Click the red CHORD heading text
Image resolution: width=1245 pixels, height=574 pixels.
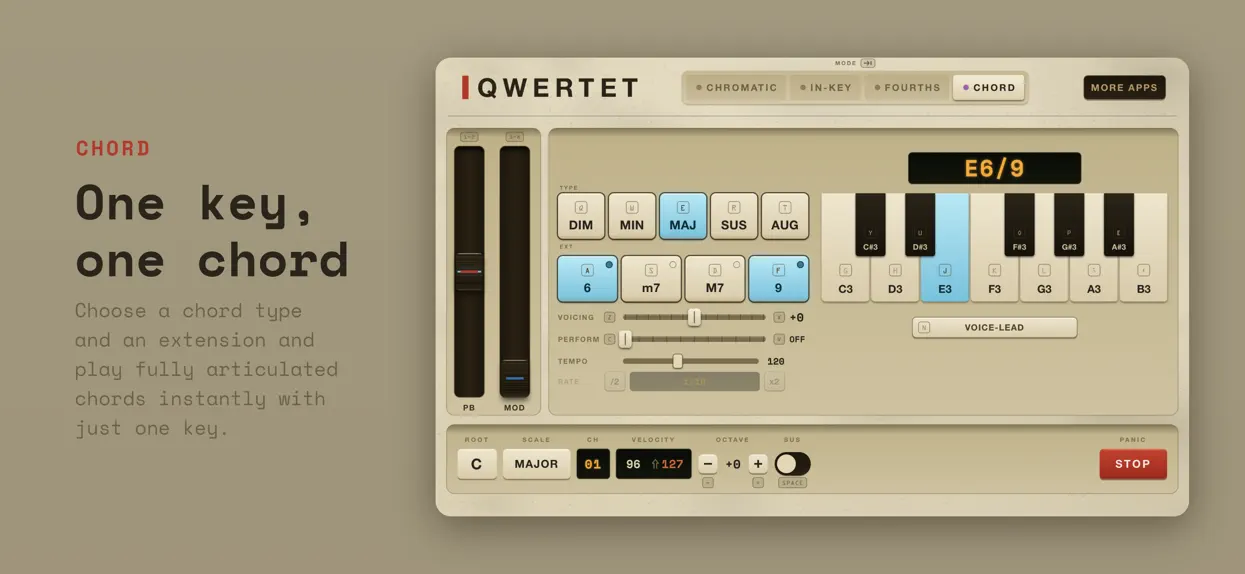[113, 149]
